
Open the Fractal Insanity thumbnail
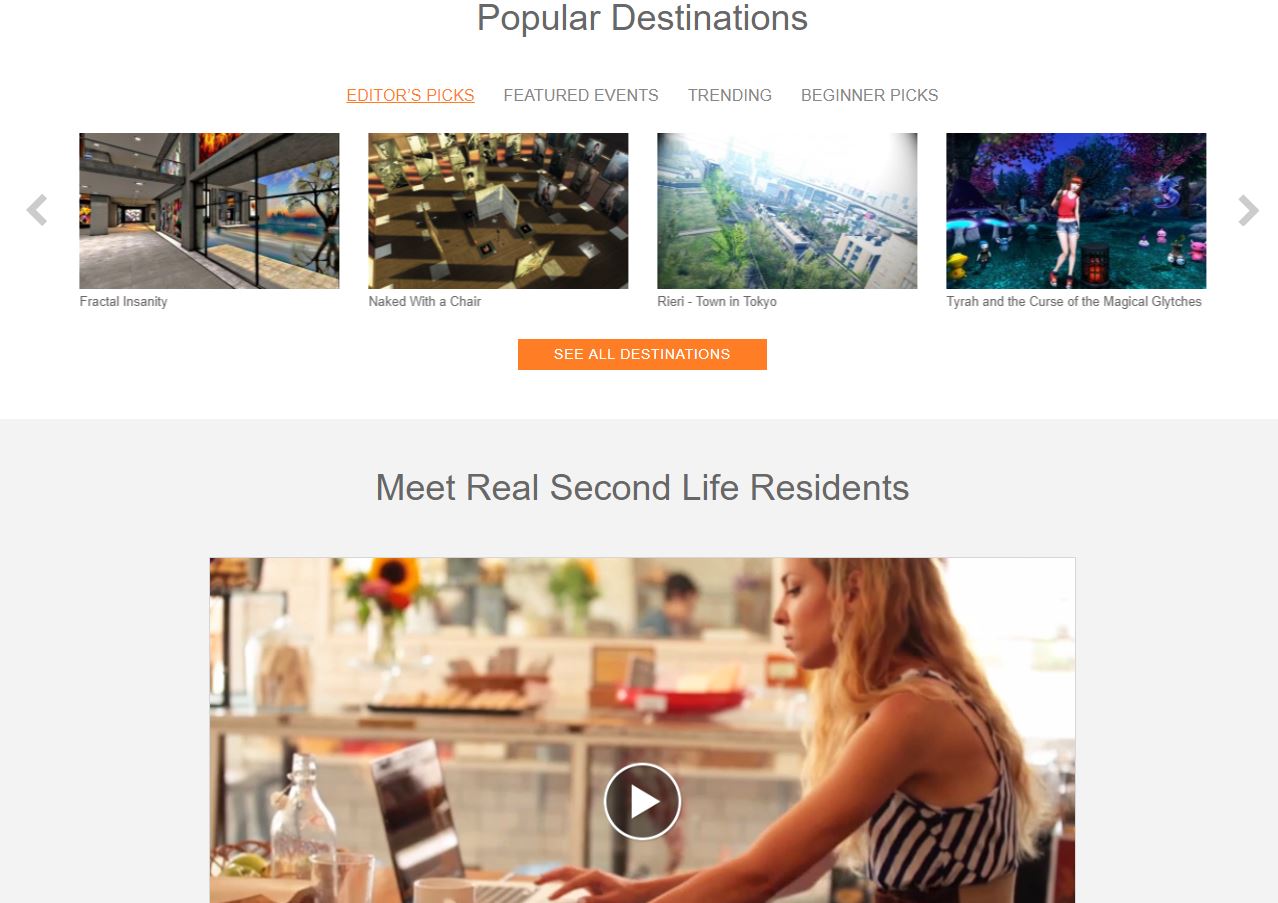[x=209, y=211]
